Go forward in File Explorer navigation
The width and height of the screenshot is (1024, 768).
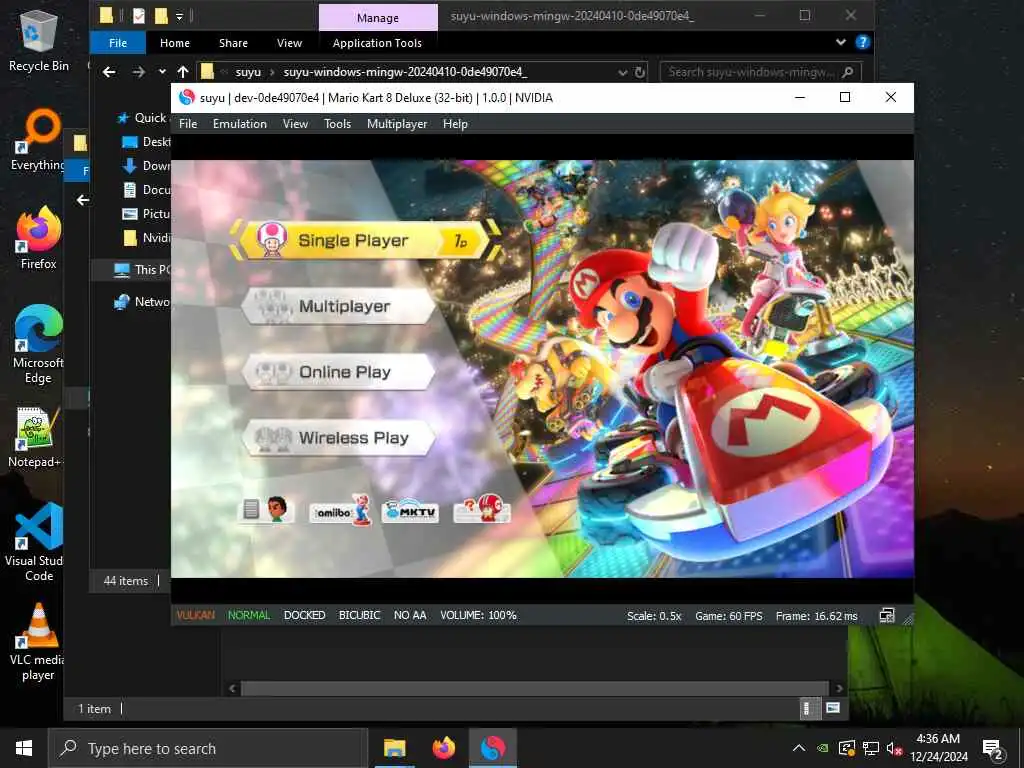pyautogui.click(x=138, y=72)
